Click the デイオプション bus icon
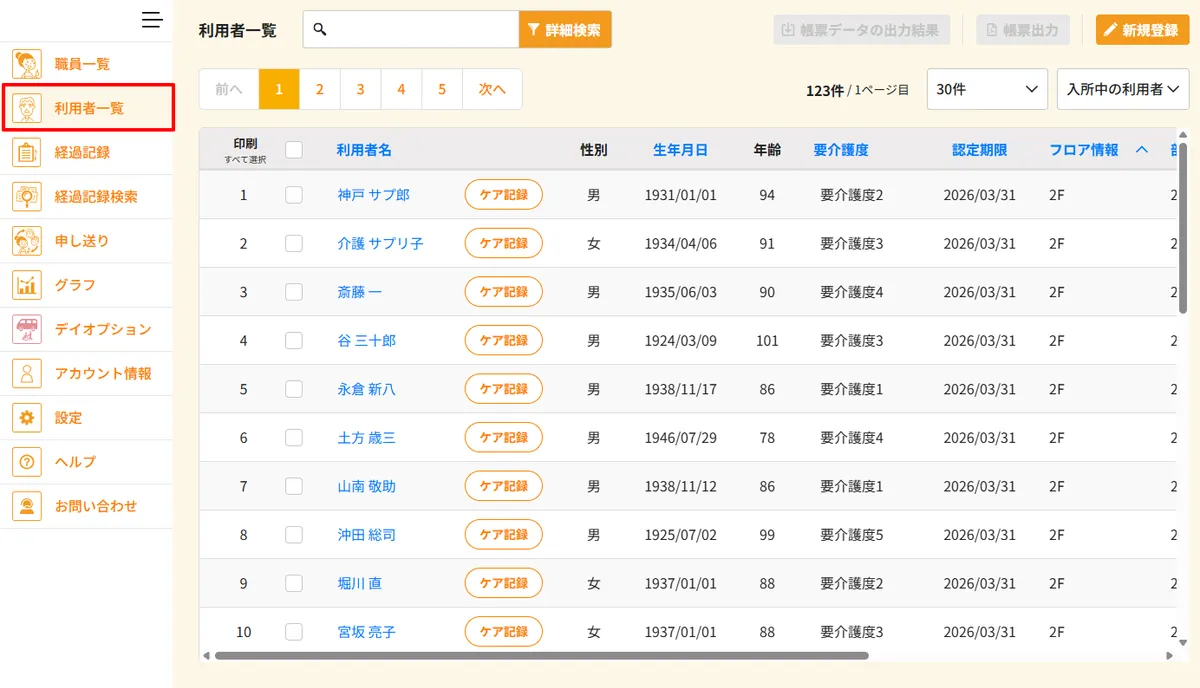Viewport: 1200px width, 688px height. point(27,329)
